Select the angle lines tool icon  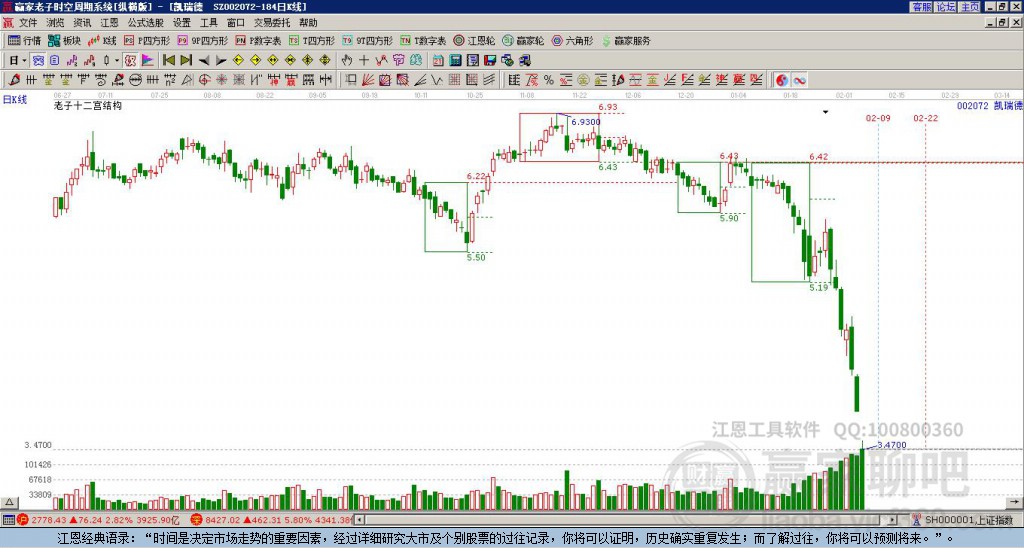(x=420, y=80)
